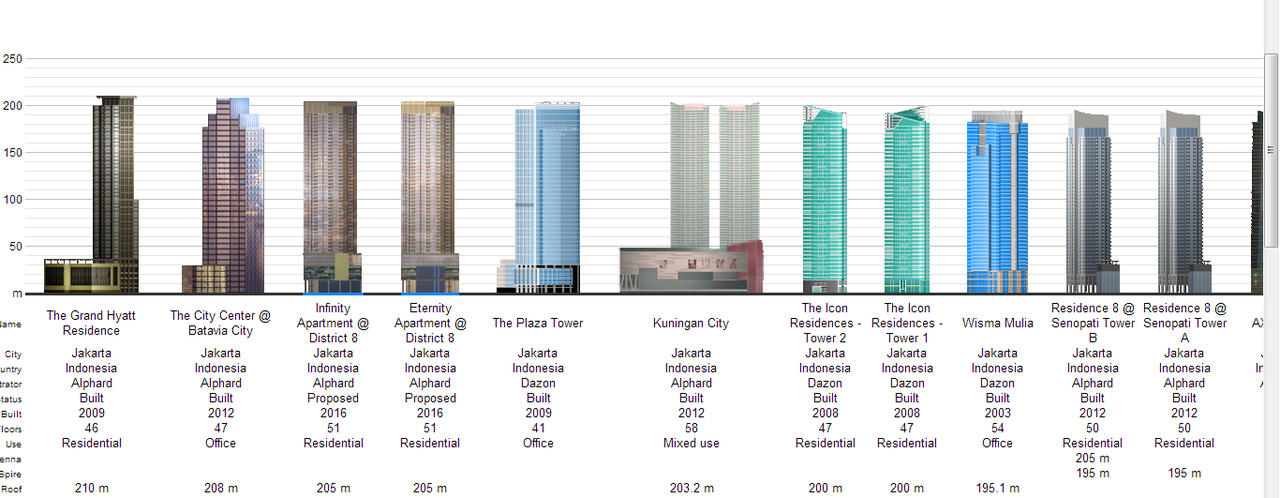Click The Icon Residences Tower 2 drawing
Viewport: 1280px width, 498px height.
825,199
